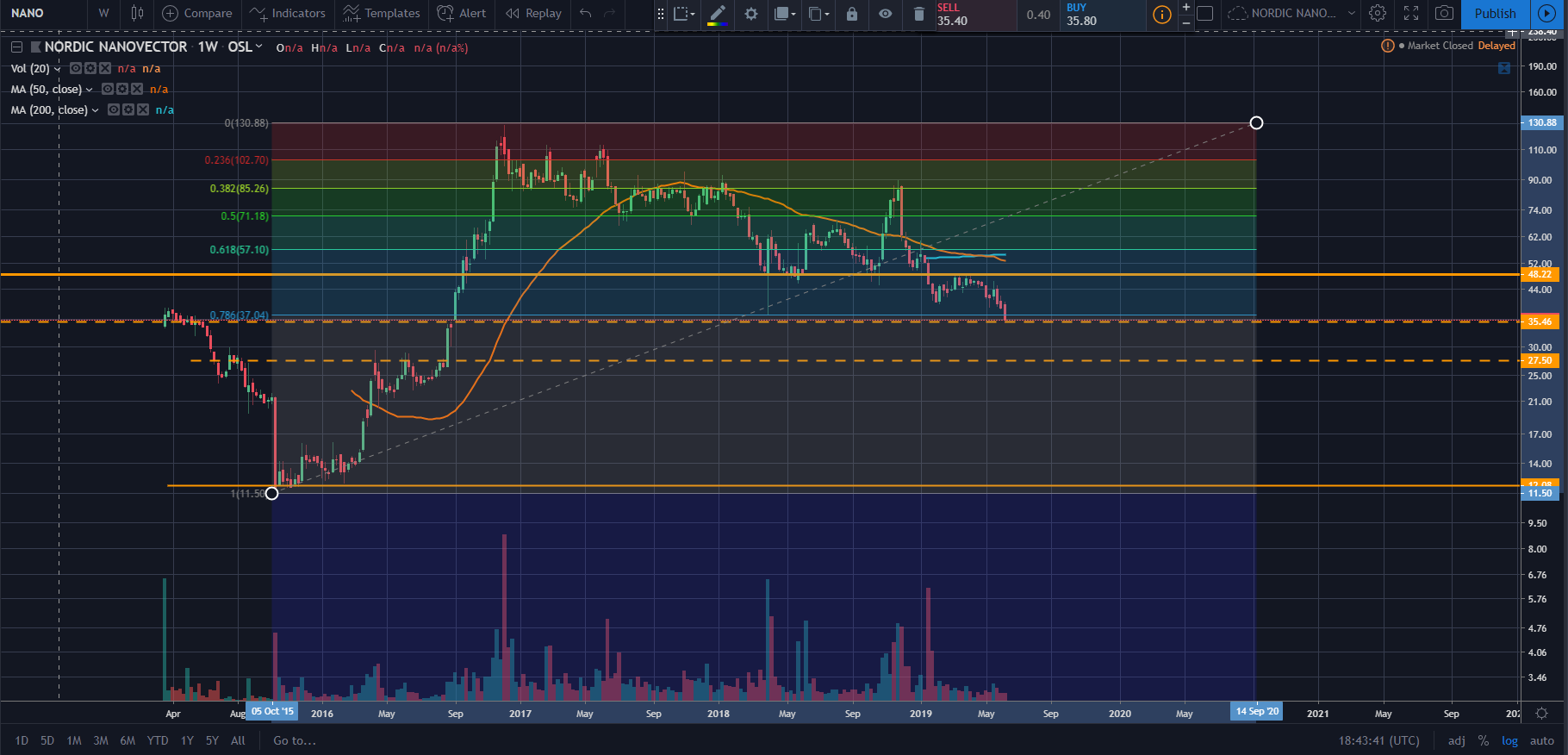Take a chart snapshot with camera icon

tap(1444, 13)
